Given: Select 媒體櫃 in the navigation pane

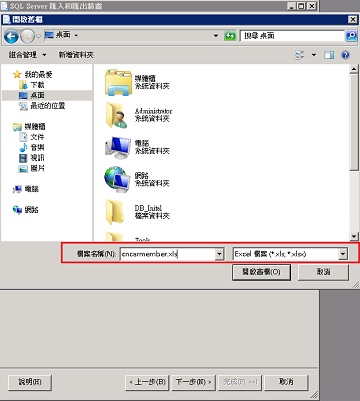Looking at the screenshot, I should 35,127.
